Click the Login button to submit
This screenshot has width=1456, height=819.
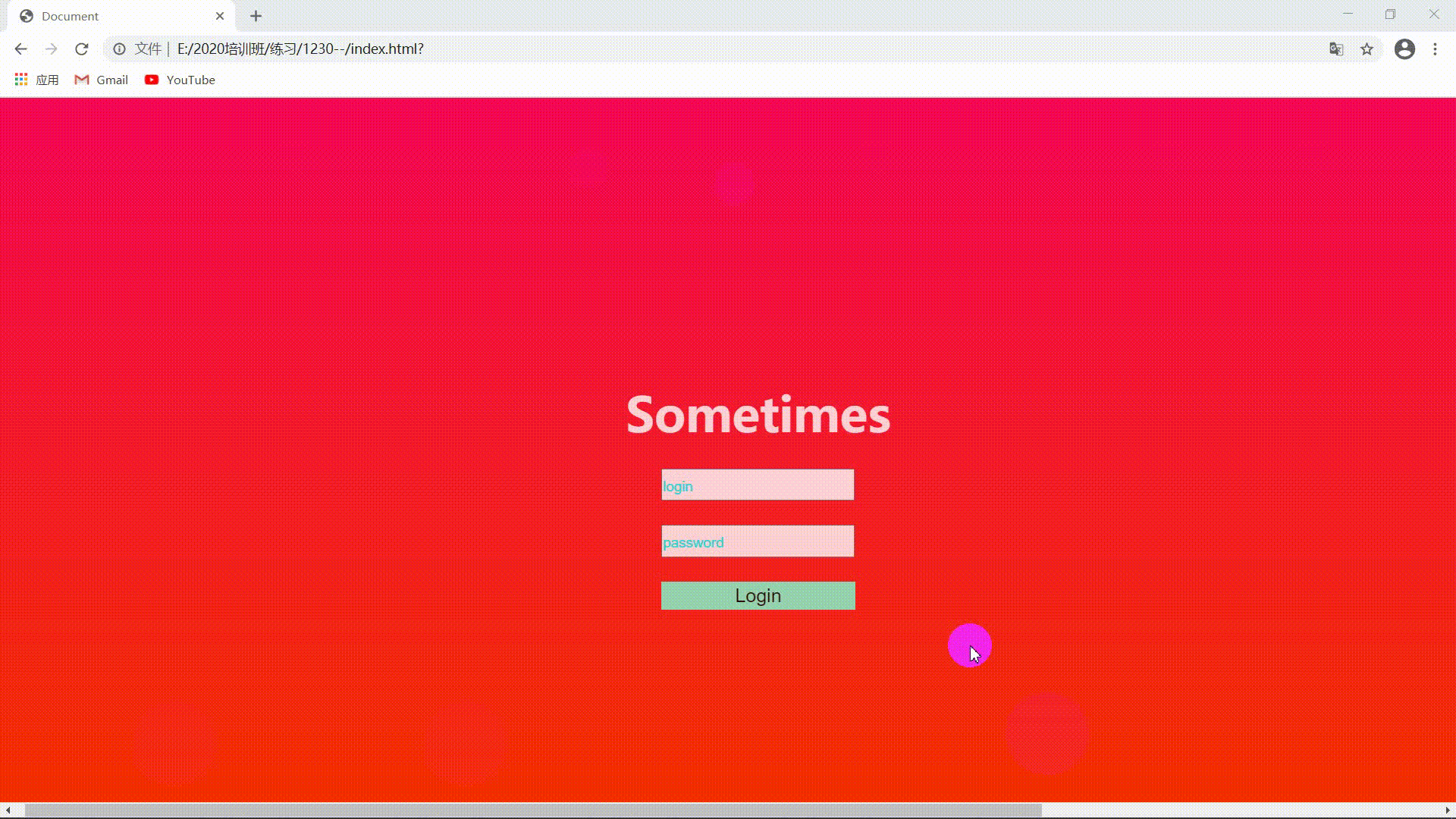pos(759,595)
